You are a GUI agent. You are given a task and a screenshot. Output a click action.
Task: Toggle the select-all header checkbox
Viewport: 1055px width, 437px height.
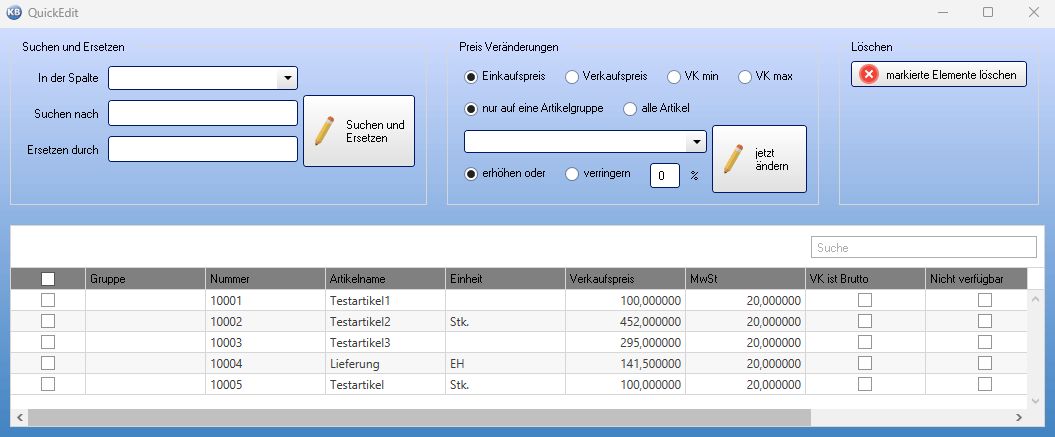tap(48, 279)
